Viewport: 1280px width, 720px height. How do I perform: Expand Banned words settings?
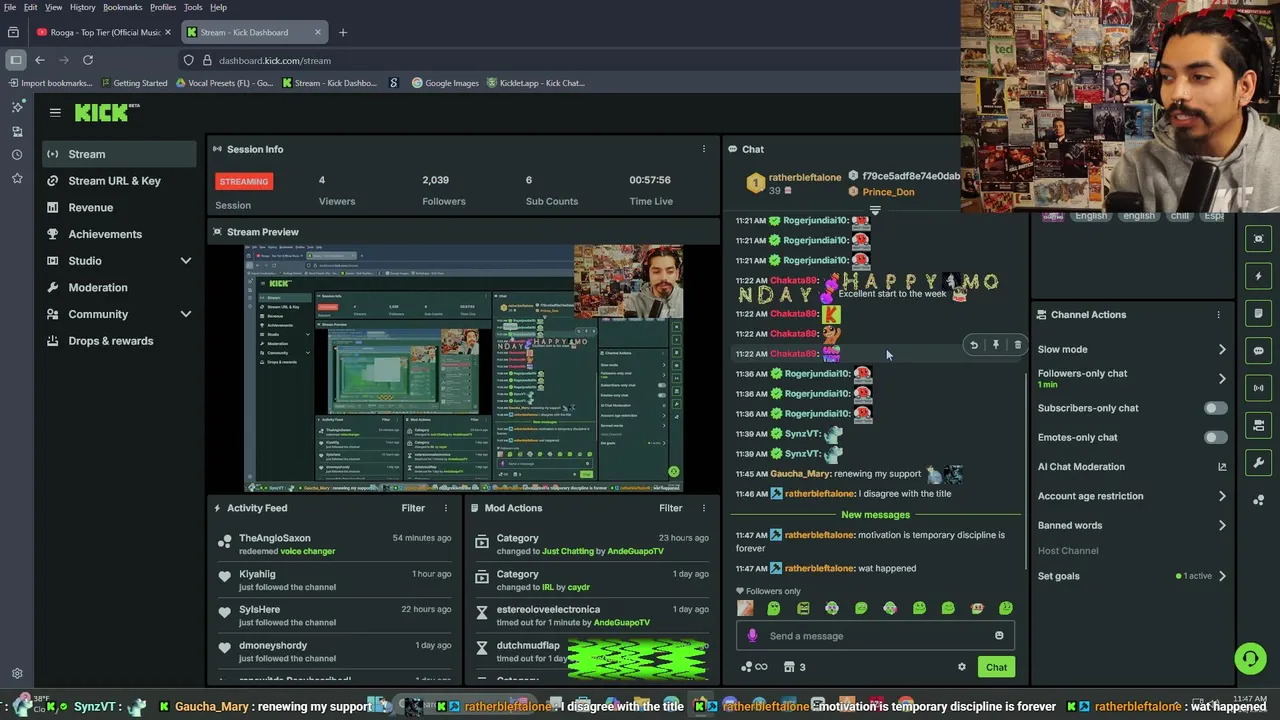coord(1222,525)
